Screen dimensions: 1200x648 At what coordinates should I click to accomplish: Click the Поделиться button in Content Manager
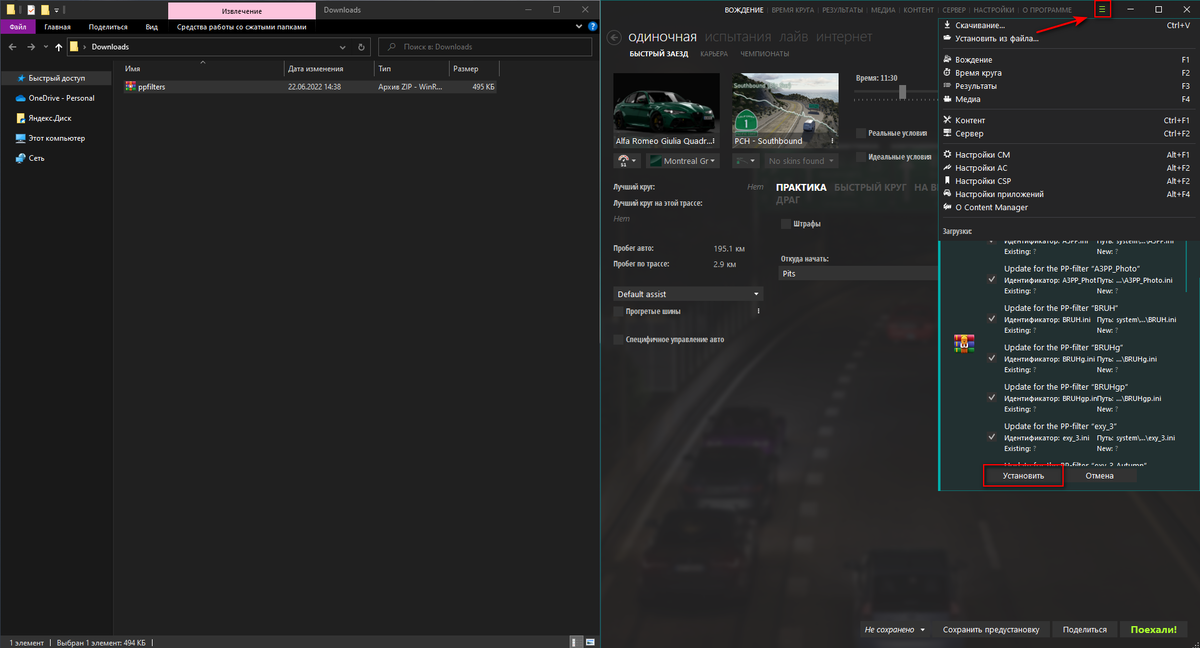pos(1085,630)
